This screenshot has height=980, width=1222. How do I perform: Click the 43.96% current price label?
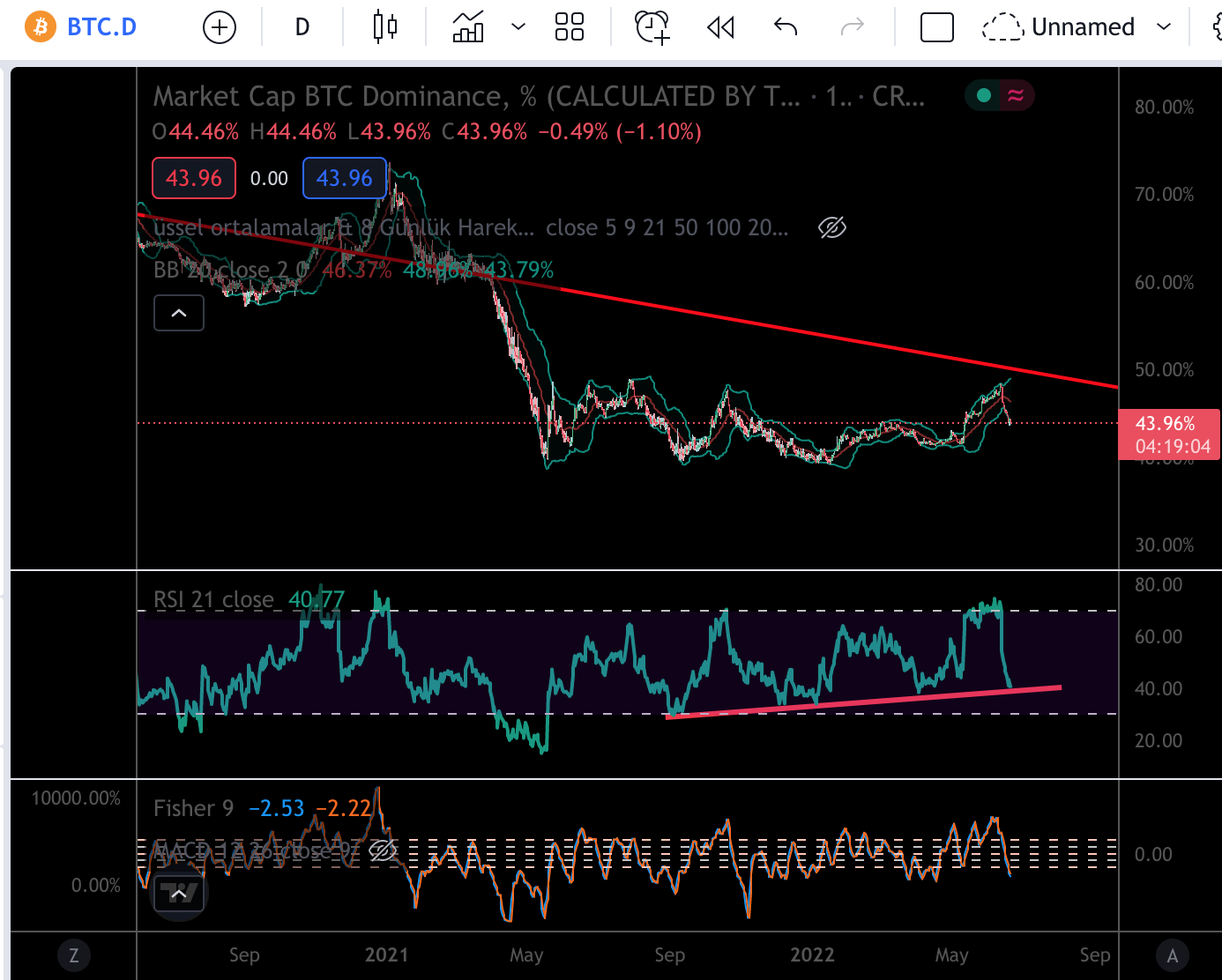pos(1169,434)
